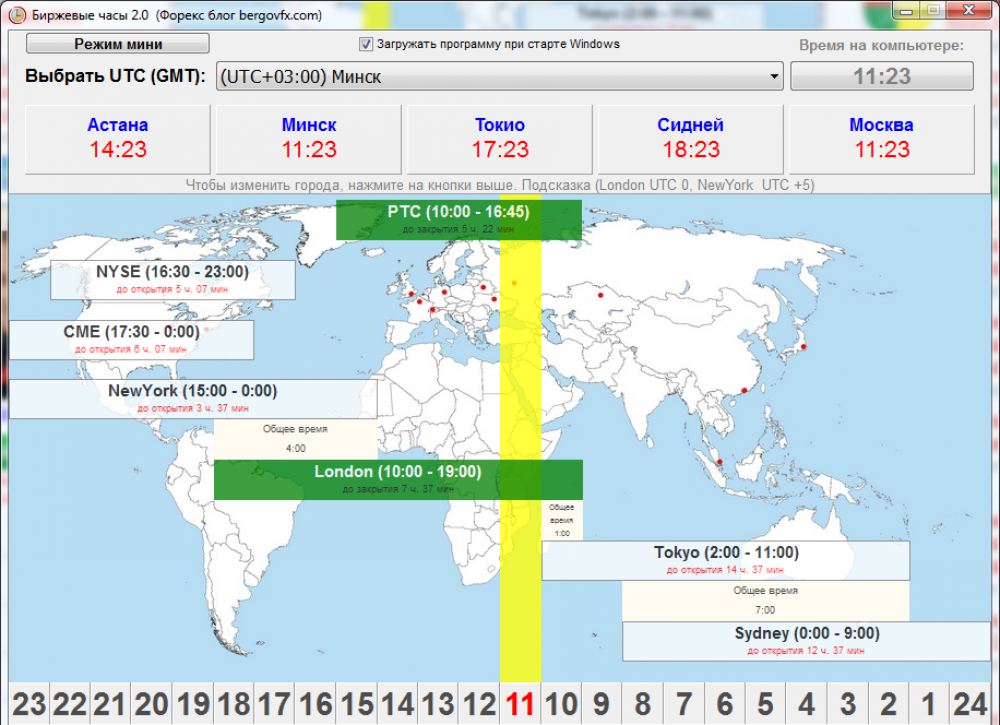Select the PTC (10:00 - 16:45) session bar
This screenshot has height=725, width=1000.
(x=459, y=220)
